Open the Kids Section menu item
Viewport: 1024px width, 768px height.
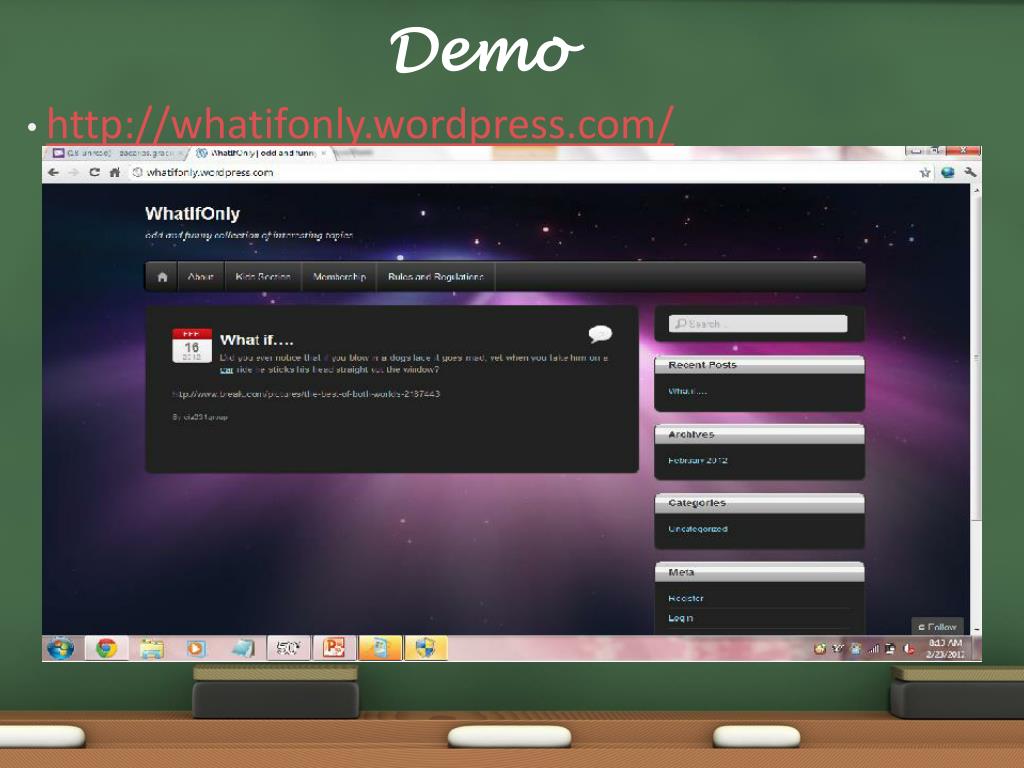tap(263, 277)
